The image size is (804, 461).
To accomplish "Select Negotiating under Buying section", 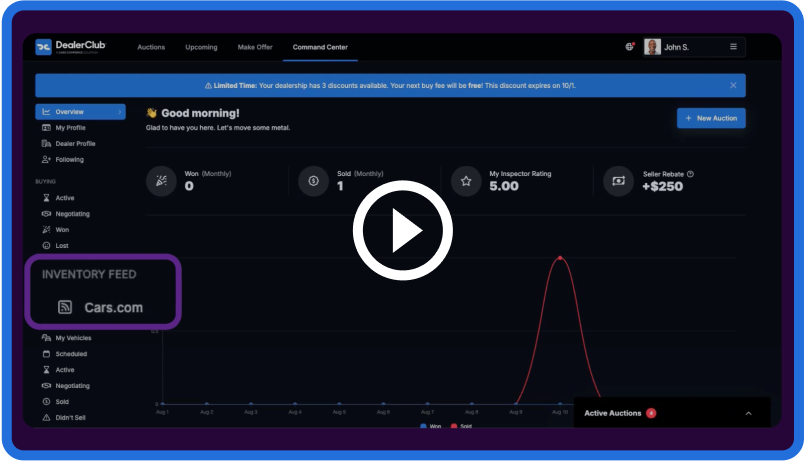I will (72, 214).
